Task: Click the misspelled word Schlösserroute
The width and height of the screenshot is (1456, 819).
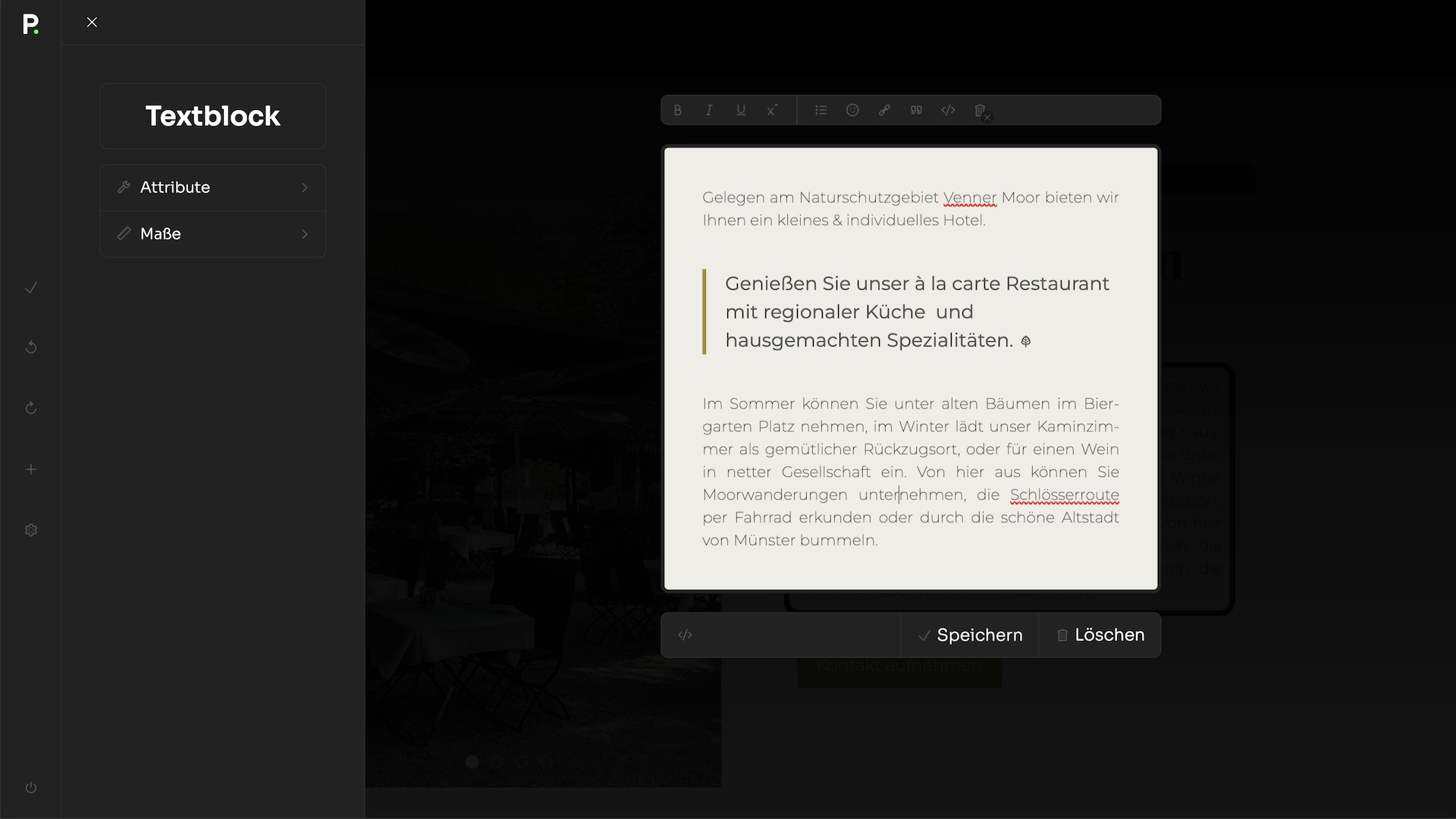Action: point(1064,495)
